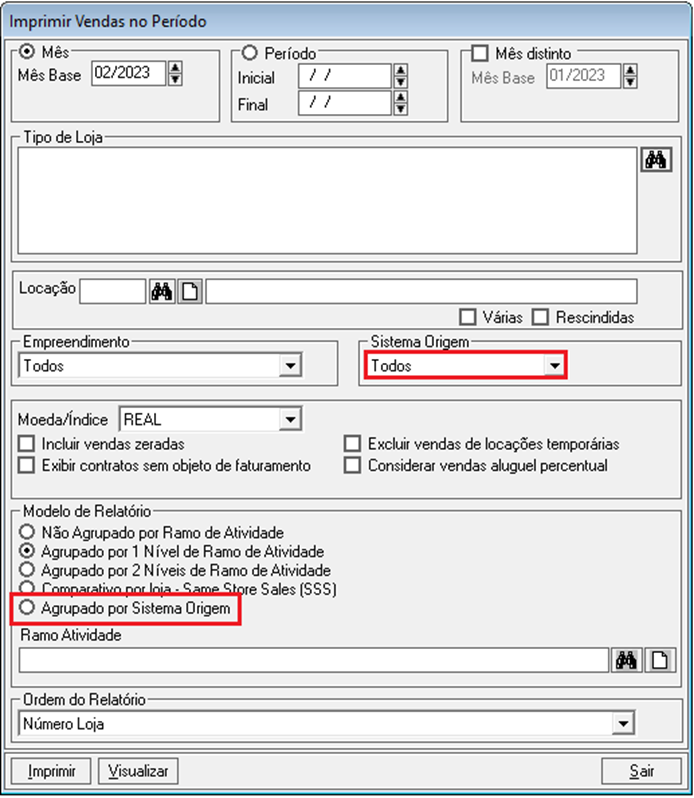Screen dimensions: 694x798
Task: Search Locação with the binoculars icon
Action: 162,292
